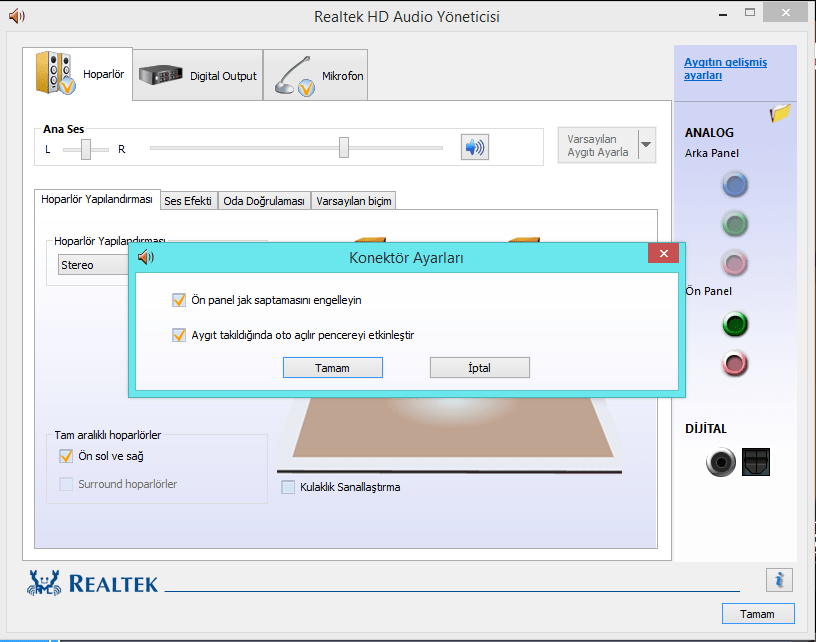Uncheck Ön sol ve sağ checkbox

pyautogui.click(x=66, y=456)
